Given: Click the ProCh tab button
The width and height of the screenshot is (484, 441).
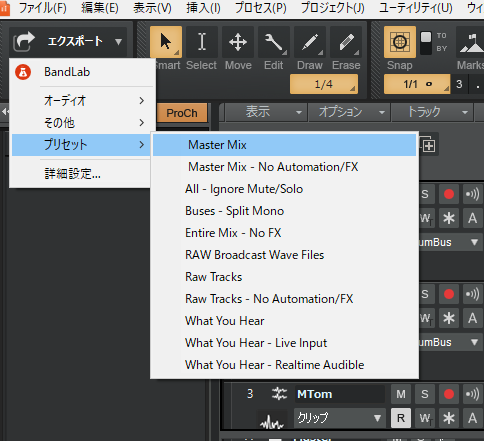Looking at the screenshot, I should pos(182,113).
